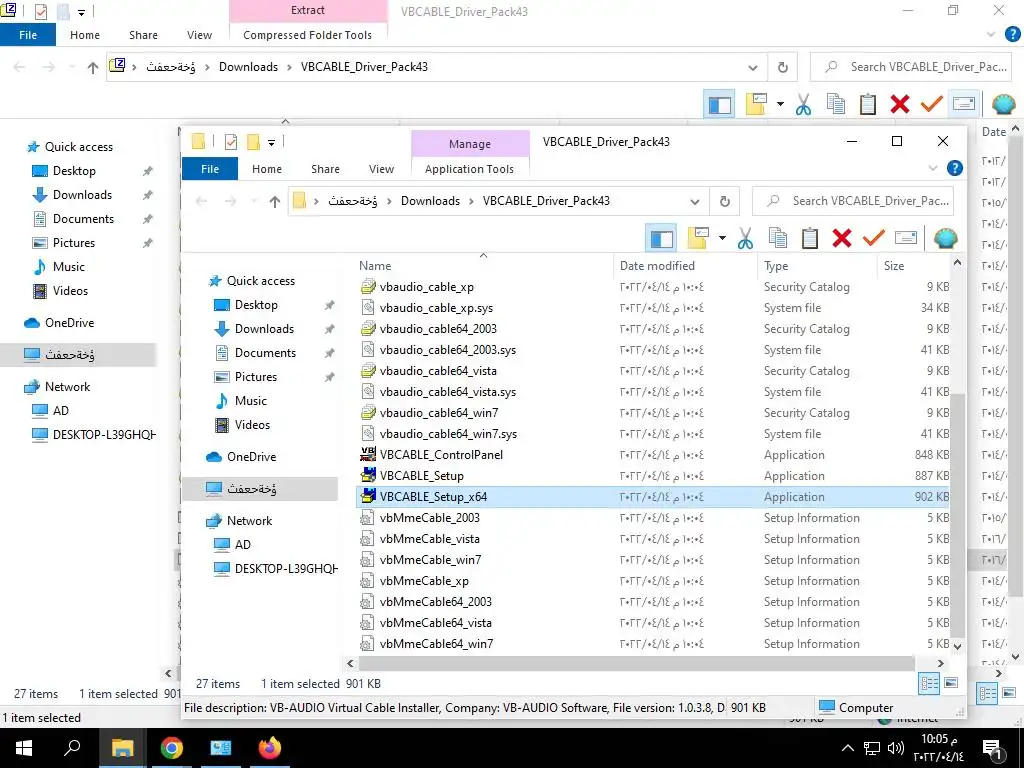Viewport: 1024px width, 768px height.
Task: Click Details view toggle in back window
Action: pyautogui.click(x=987, y=693)
